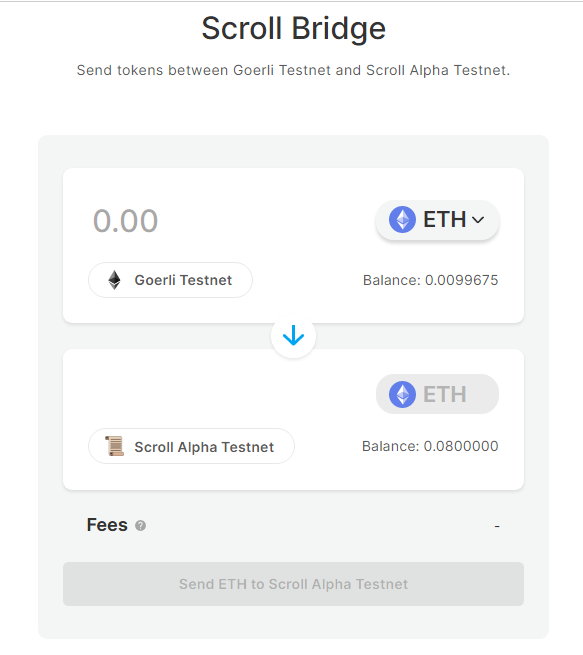Image resolution: width=583 pixels, height=655 pixels.
Task: Click the ETH text label in the top token selector
Action: point(444,219)
